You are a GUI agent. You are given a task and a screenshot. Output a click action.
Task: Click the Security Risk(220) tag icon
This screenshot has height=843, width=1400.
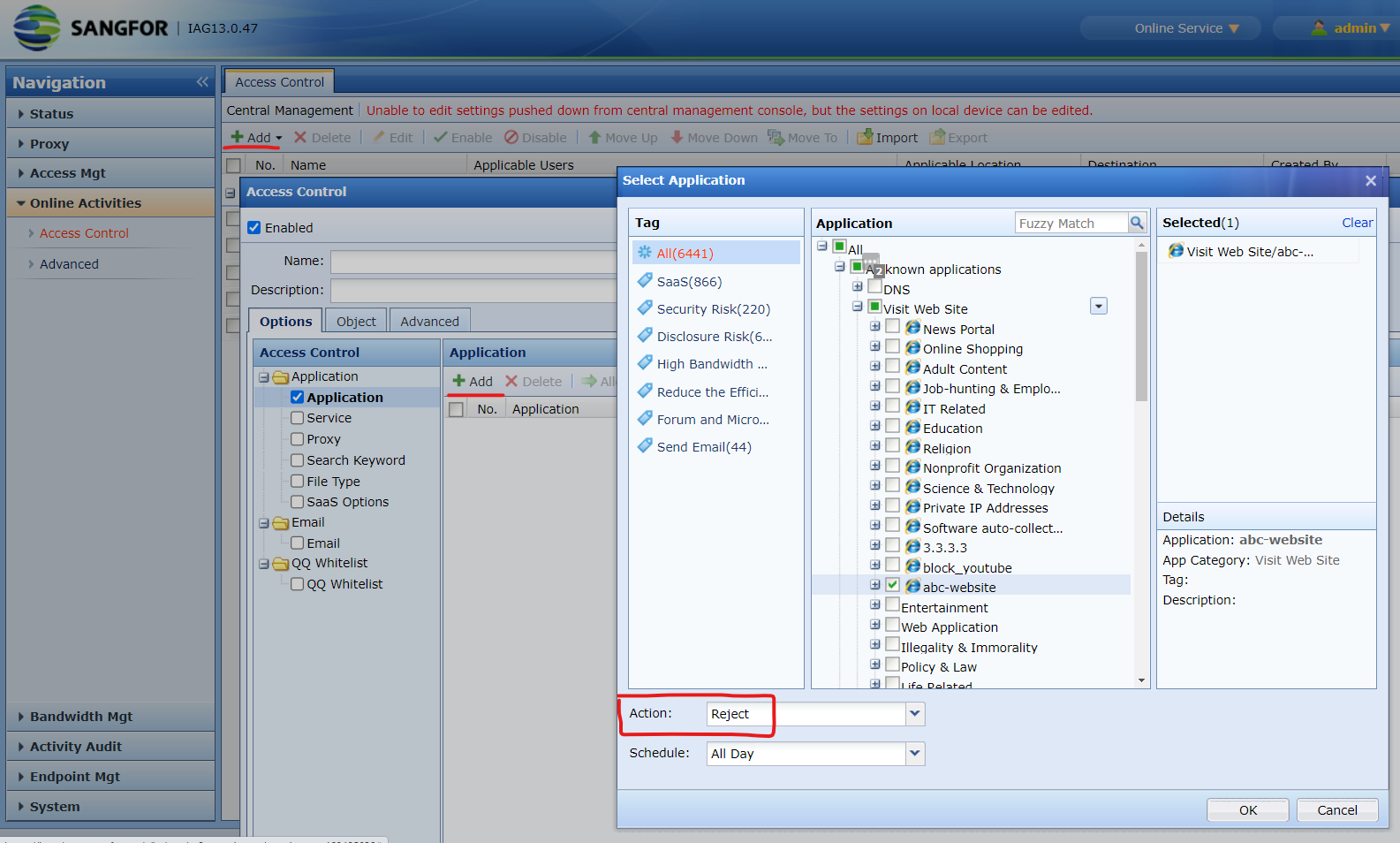(645, 308)
